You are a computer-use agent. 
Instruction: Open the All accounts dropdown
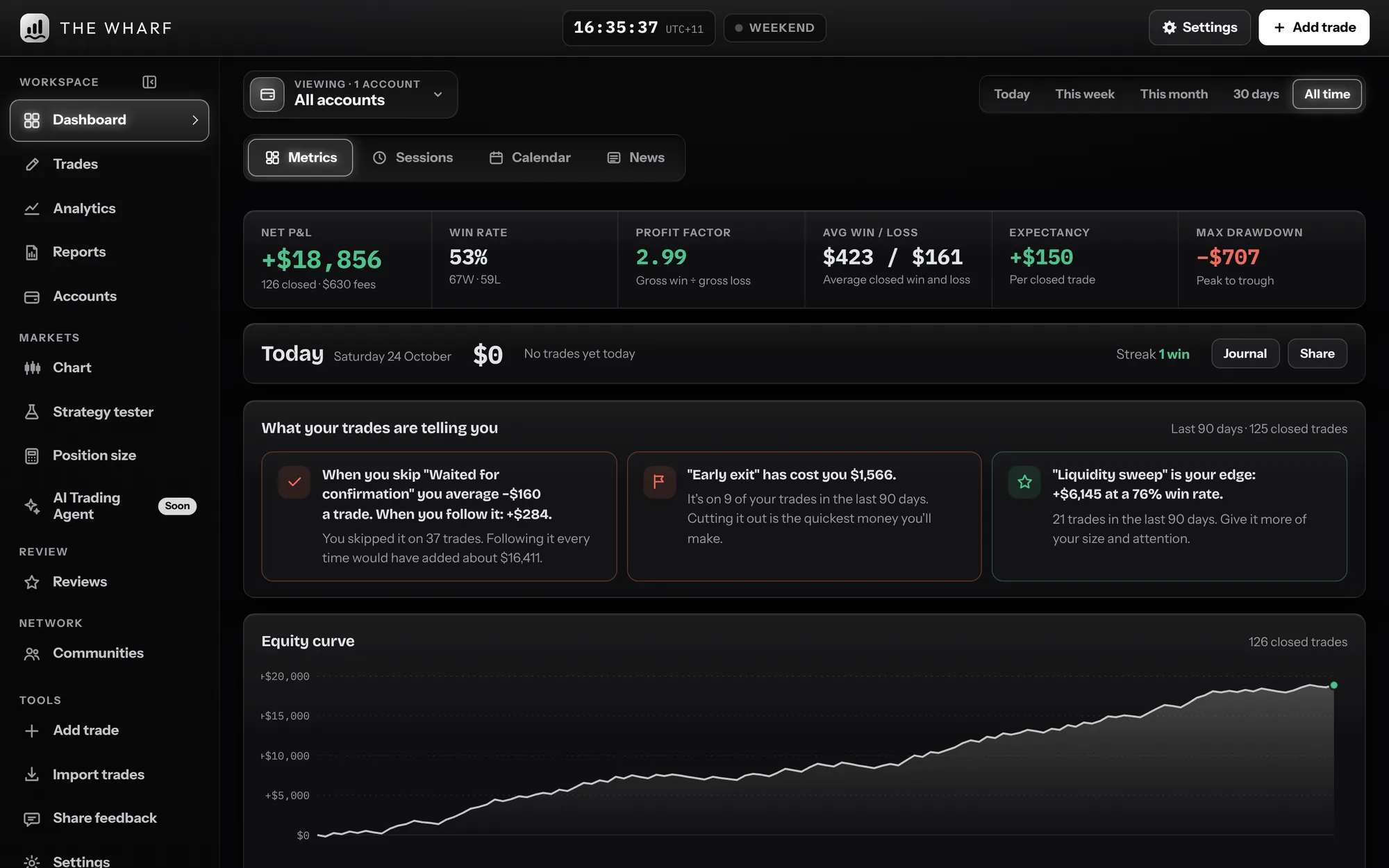(350, 94)
